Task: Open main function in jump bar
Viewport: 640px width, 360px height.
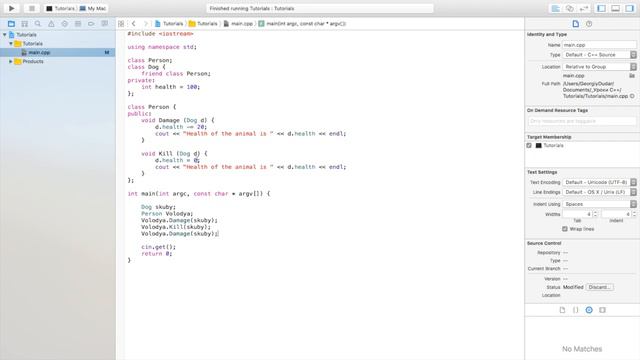Action: pyautogui.click(x=302, y=24)
